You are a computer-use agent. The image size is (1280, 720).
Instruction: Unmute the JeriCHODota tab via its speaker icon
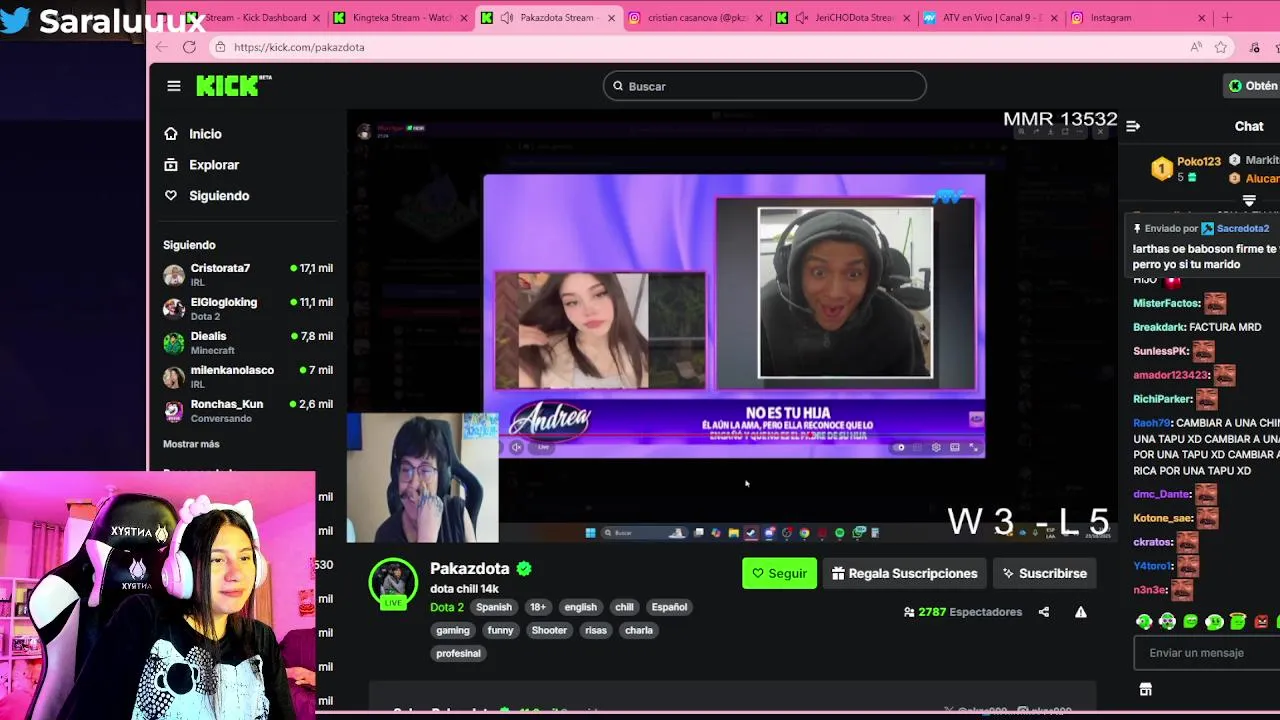tap(802, 18)
